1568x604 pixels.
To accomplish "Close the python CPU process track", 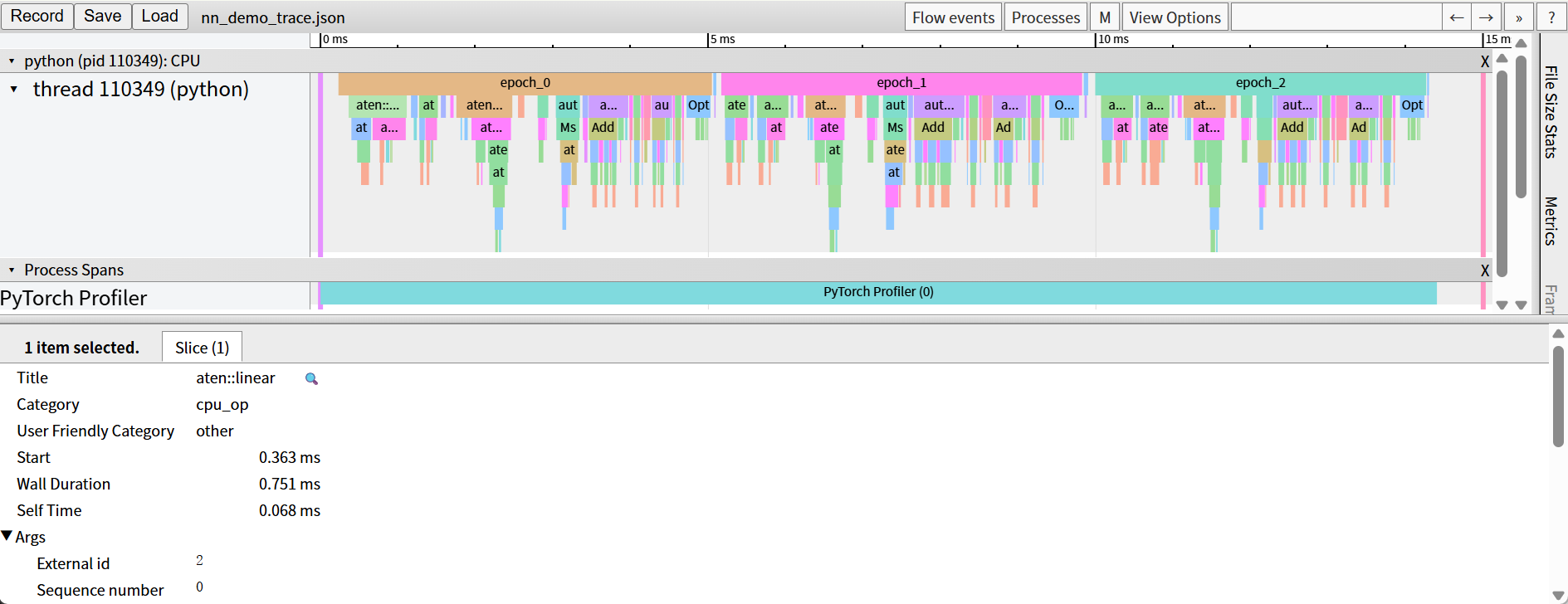I will (x=1485, y=61).
